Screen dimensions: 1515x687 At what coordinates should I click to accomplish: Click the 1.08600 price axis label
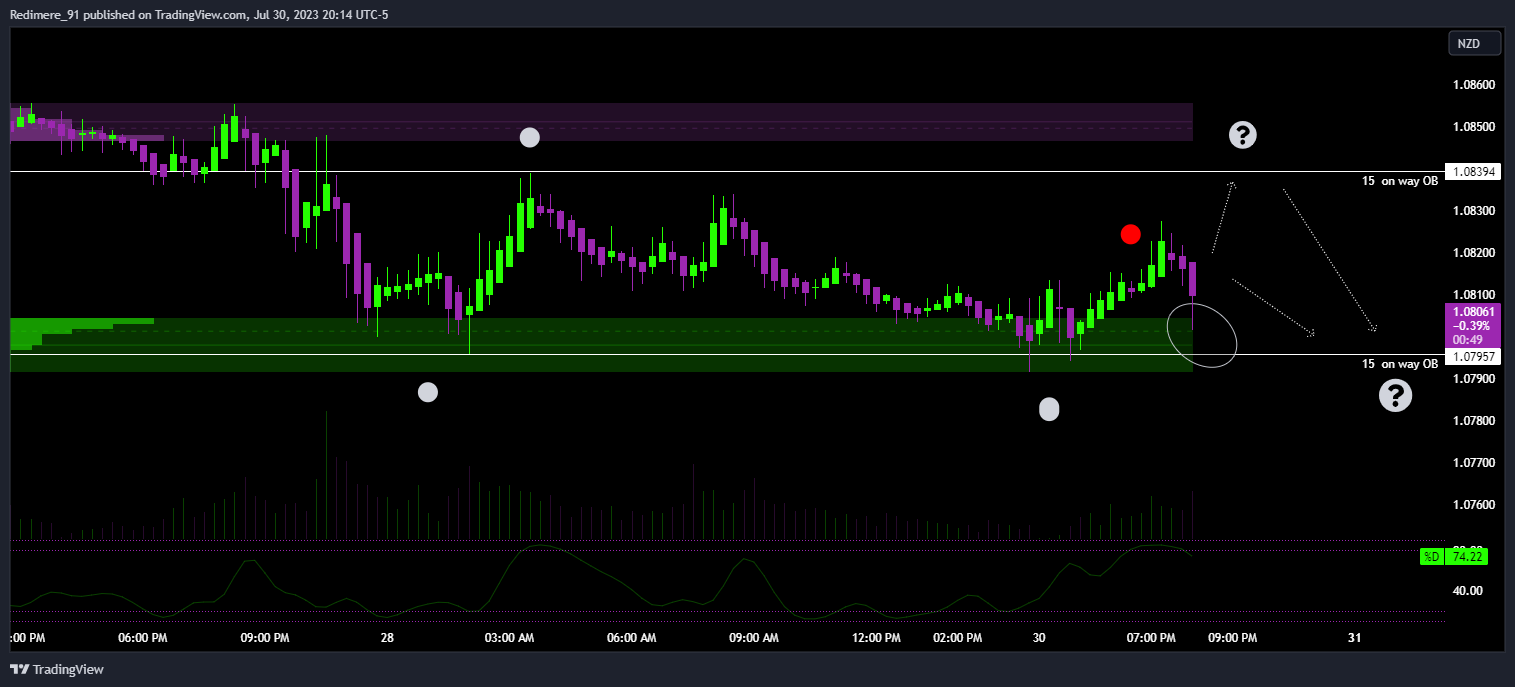[x=1474, y=85]
